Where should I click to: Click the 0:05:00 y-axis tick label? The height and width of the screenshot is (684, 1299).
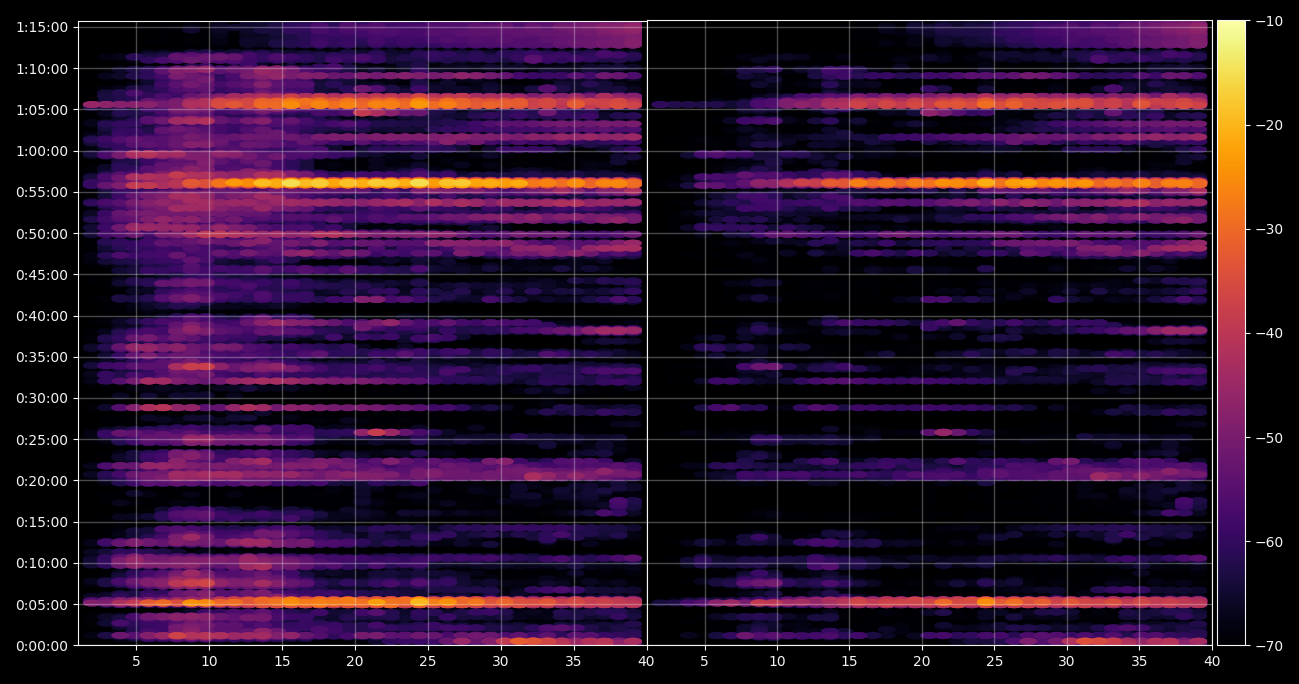(42, 605)
